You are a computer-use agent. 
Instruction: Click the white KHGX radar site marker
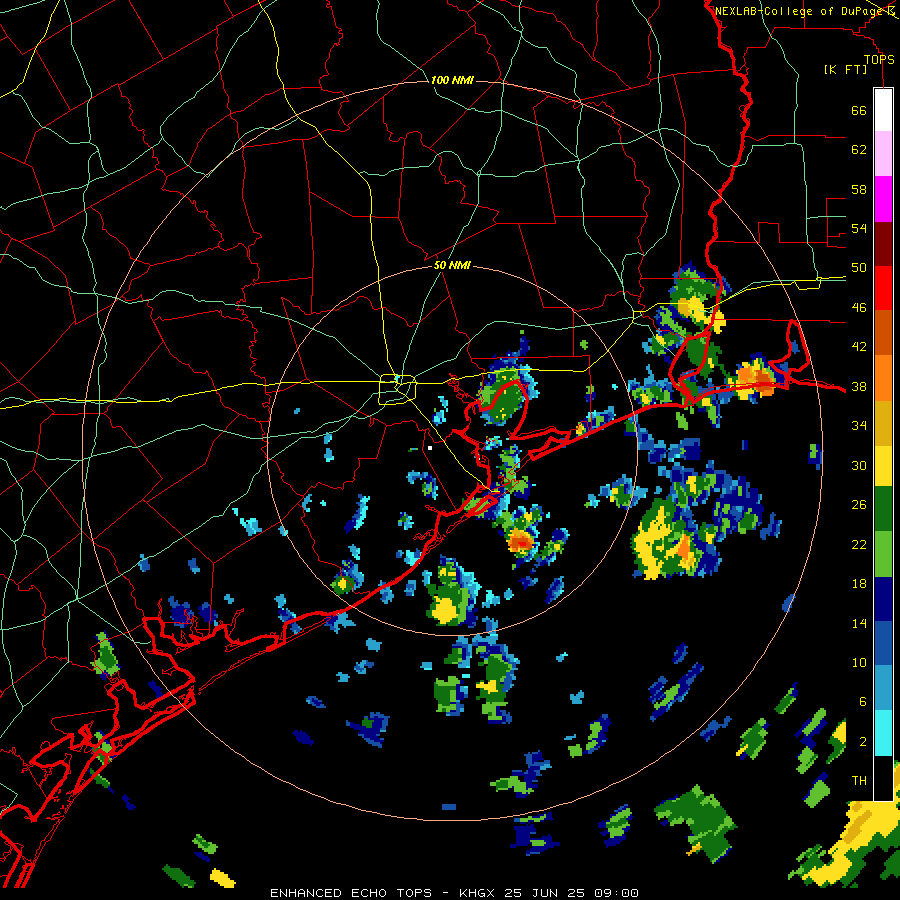tap(430, 448)
